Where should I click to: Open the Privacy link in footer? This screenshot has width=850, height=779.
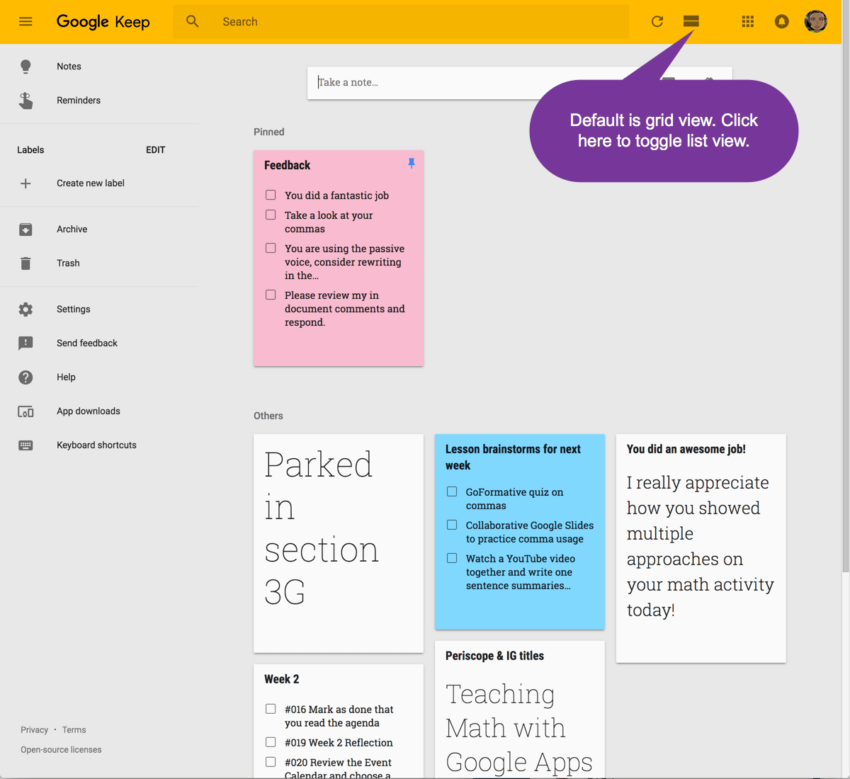34,730
